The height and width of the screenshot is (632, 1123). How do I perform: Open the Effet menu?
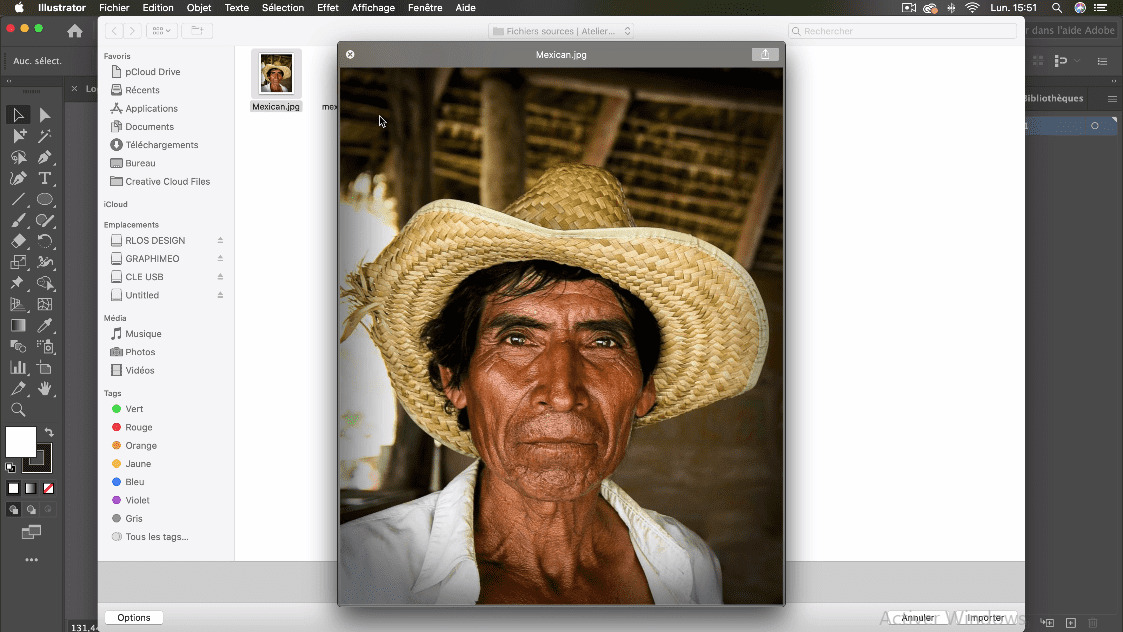pyautogui.click(x=327, y=8)
